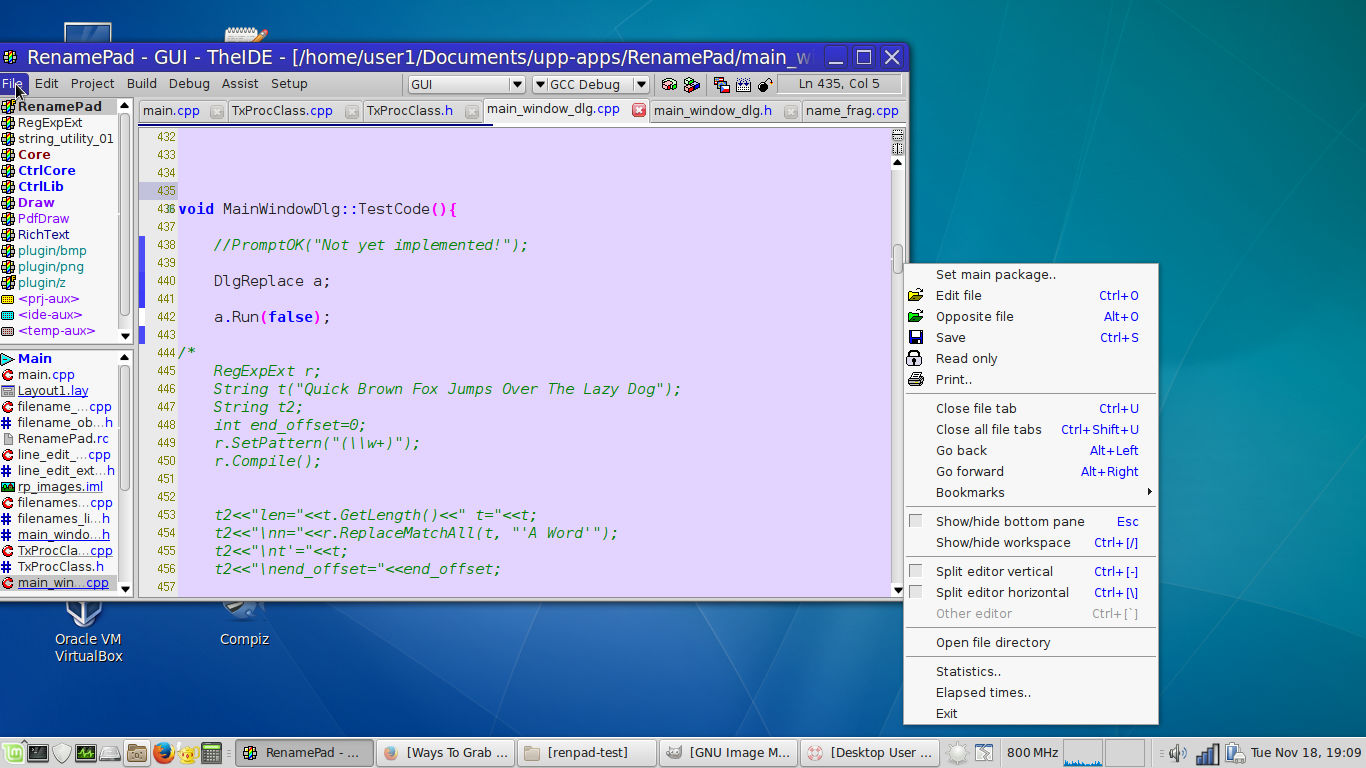
Task: Switch to the TxProcClass.cpp tab
Action: click(283, 111)
